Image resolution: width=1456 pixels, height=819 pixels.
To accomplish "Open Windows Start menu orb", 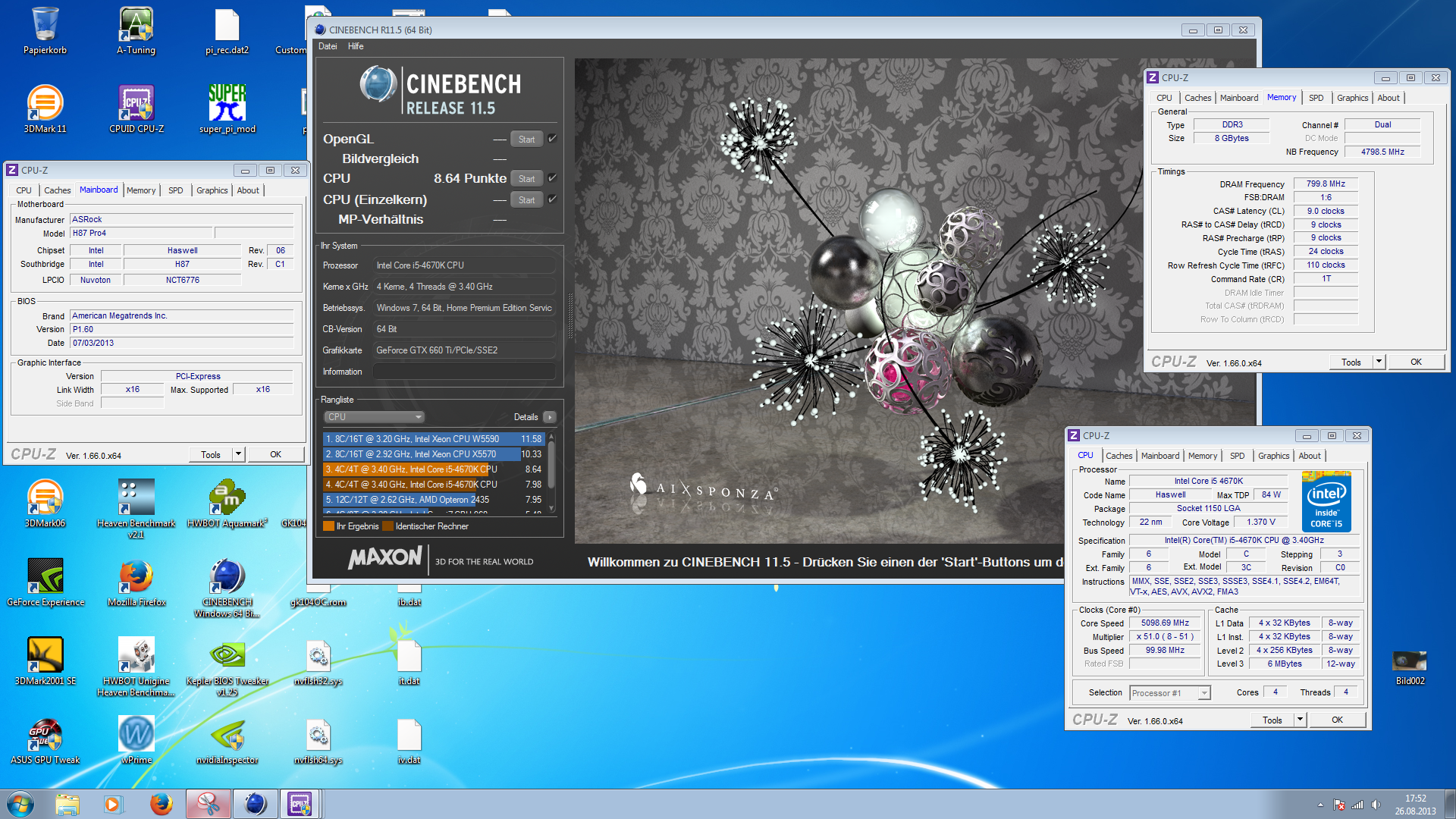I will [20, 804].
